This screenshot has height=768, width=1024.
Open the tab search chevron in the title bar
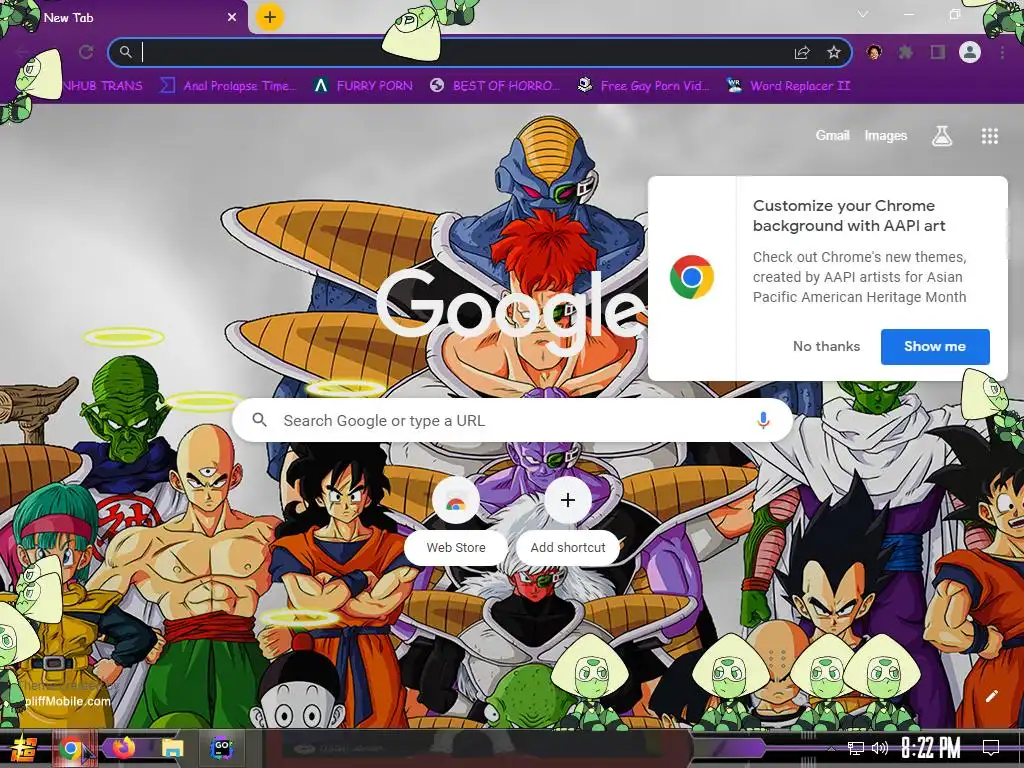[x=863, y=14]
